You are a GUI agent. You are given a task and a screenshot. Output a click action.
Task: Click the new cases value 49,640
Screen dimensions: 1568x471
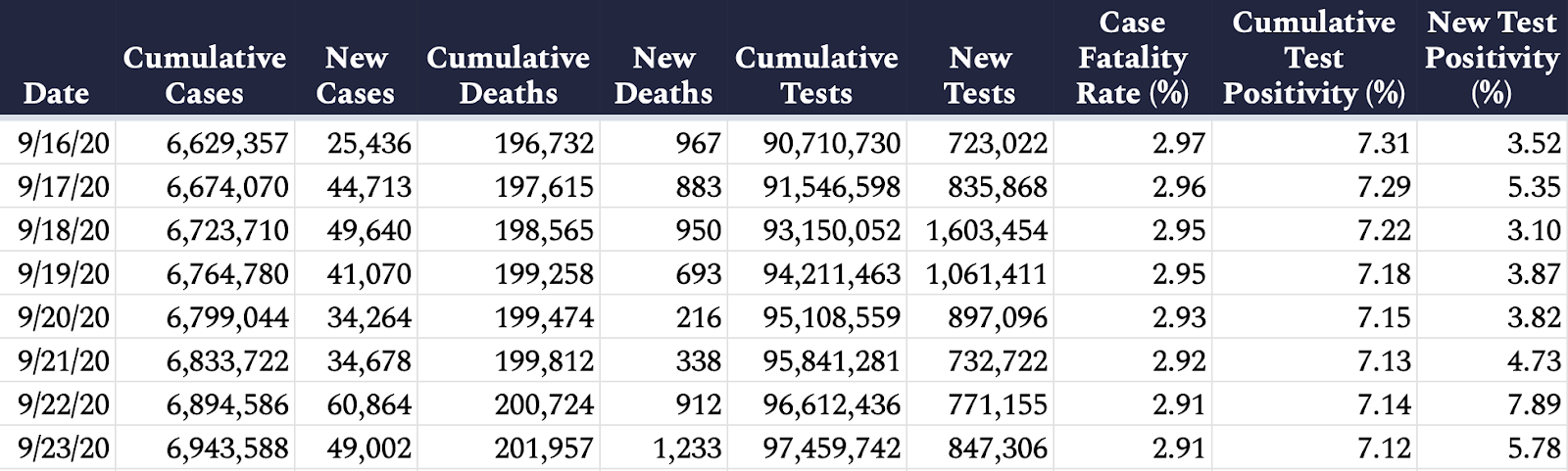(x=368, y=230)
